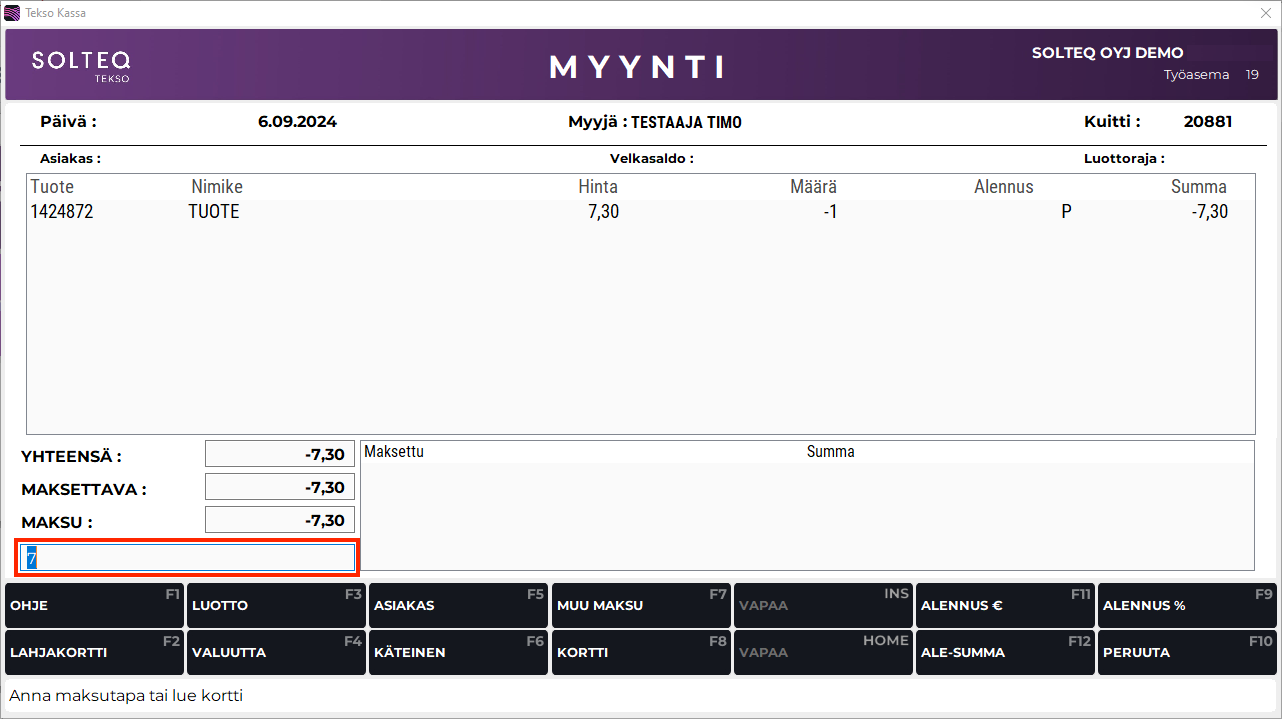Viewport: 1282px width, 719px height.
Task: Click the Tekso Kassa title bar icon
Action: tap(12, 13)
